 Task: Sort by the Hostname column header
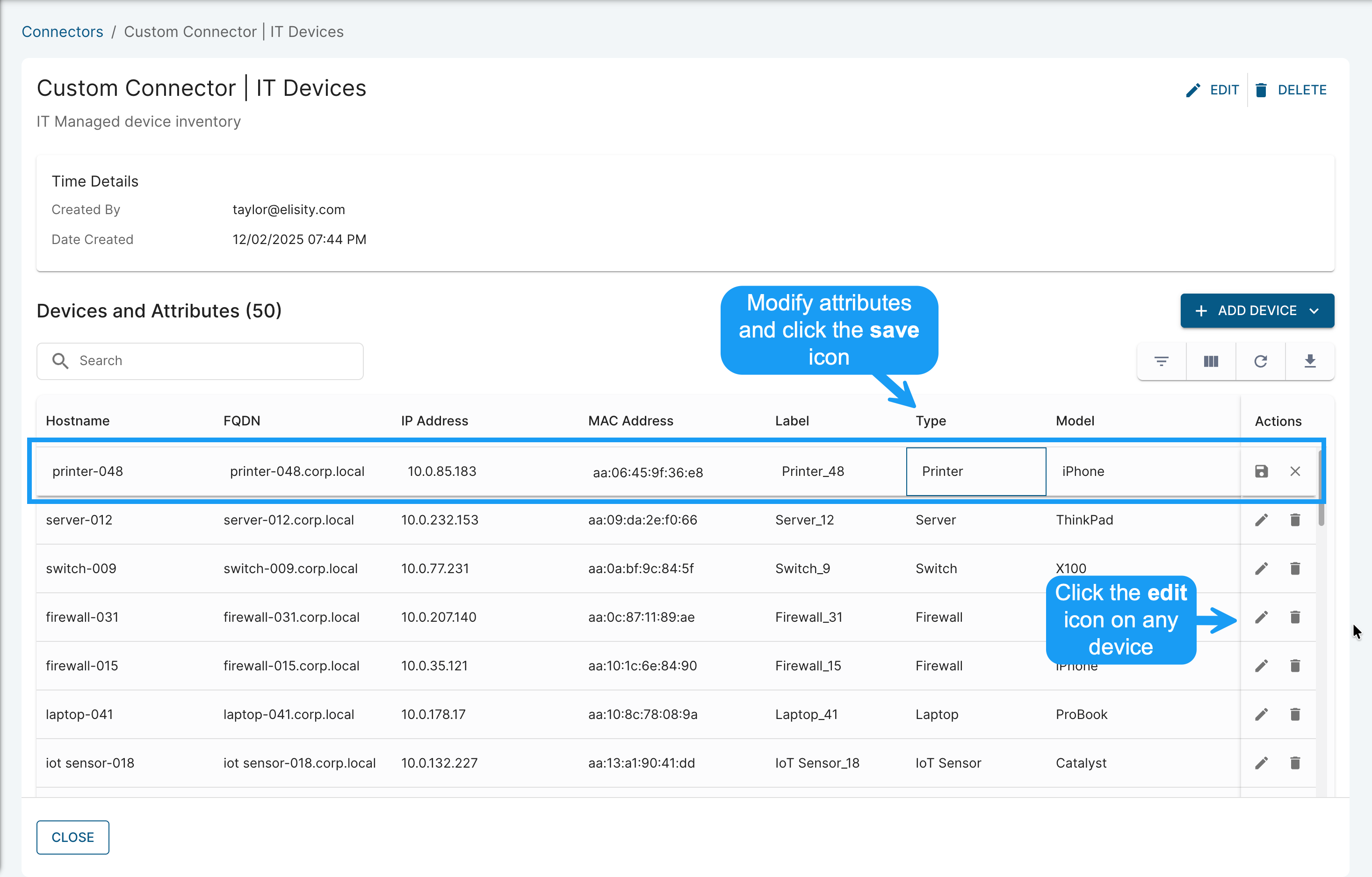[78, 421]
